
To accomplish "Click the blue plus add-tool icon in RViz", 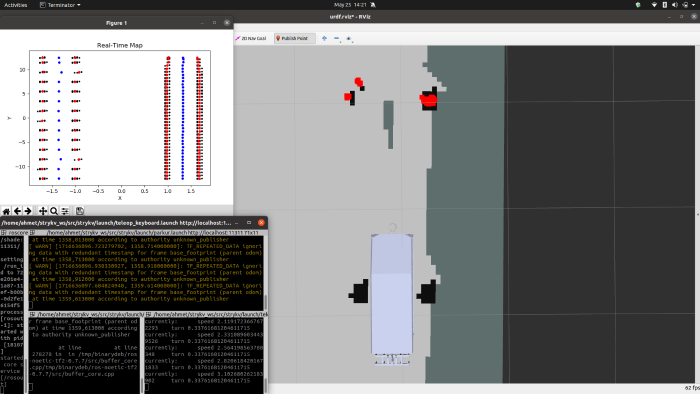I will click(x=324, y=38).
